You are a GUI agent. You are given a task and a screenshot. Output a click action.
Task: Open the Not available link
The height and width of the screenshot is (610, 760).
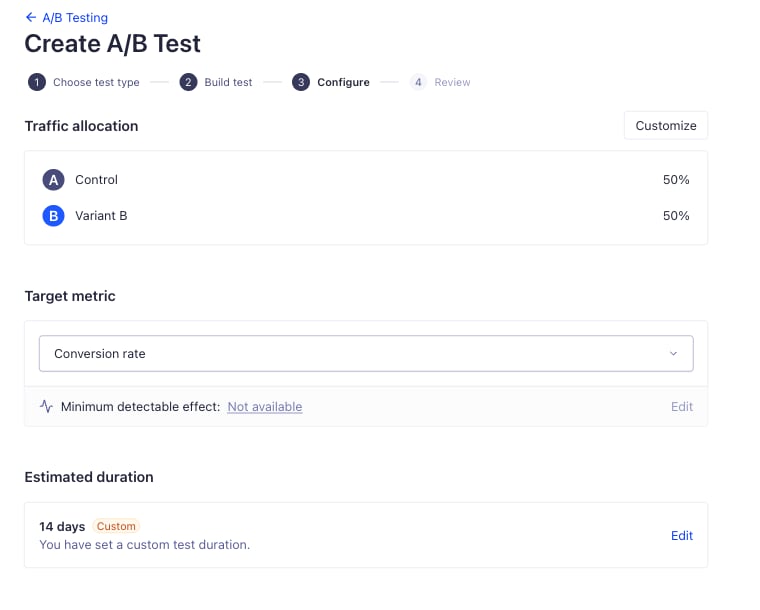[x=265, y=407]
